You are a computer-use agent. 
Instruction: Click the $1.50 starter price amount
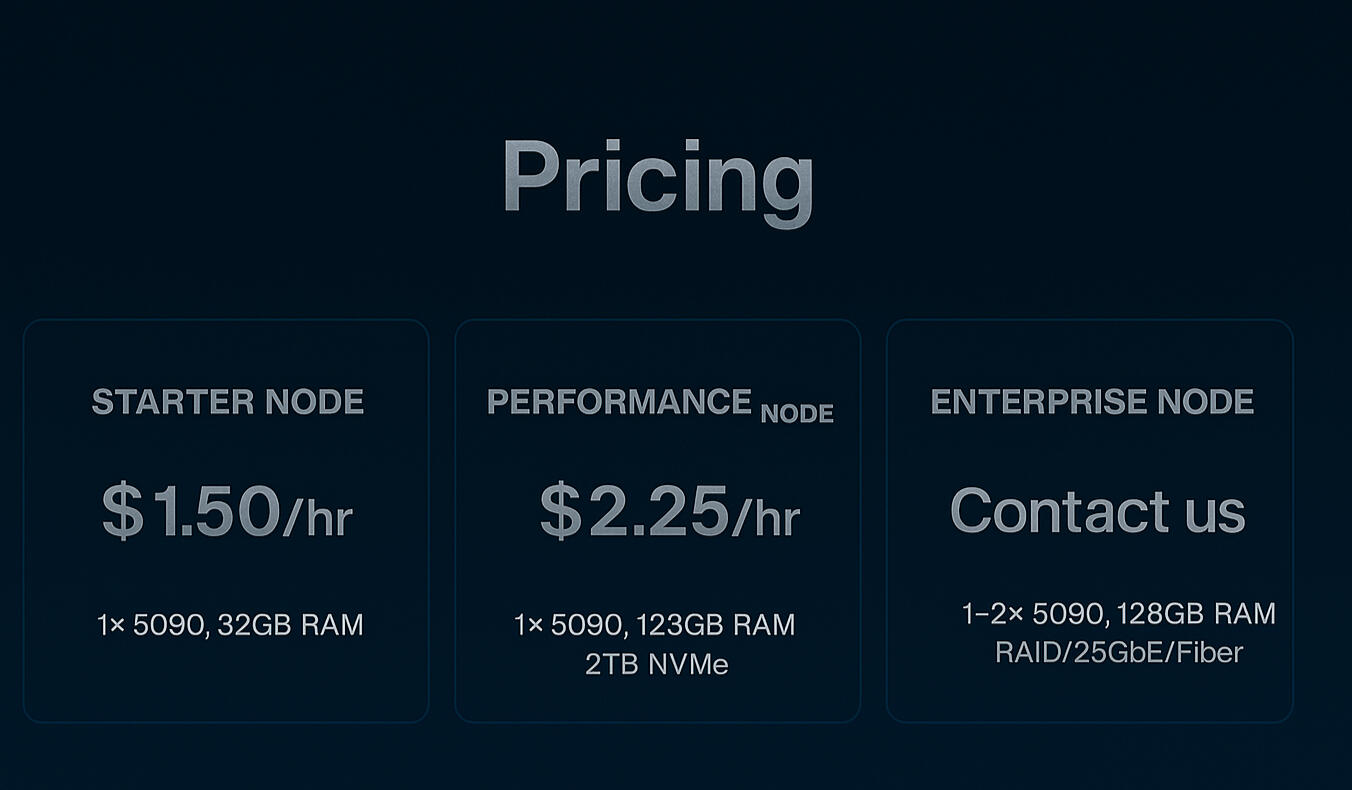click(x=191, y=511)
